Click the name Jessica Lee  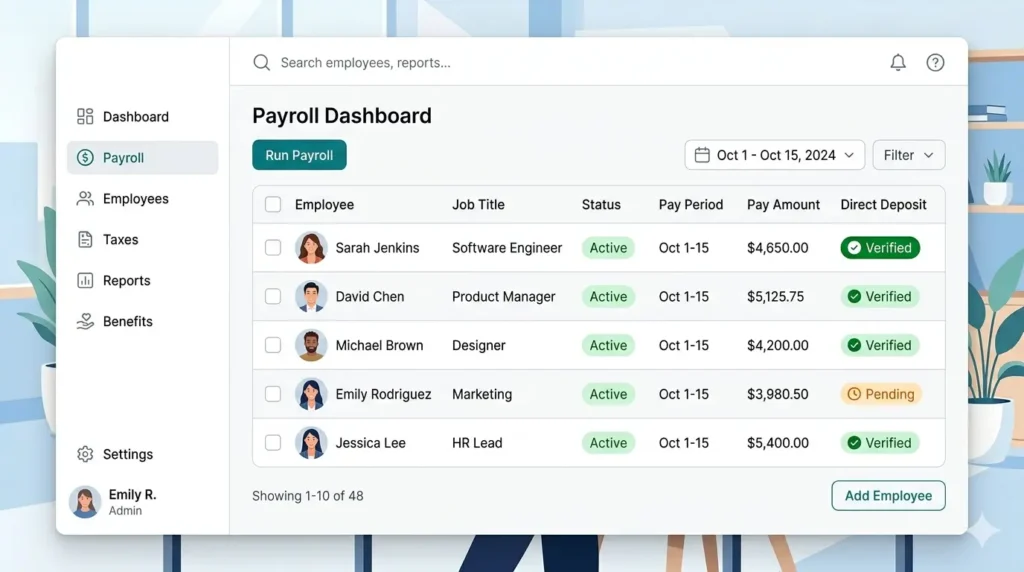pyautogui.click(x=370, y=443)
